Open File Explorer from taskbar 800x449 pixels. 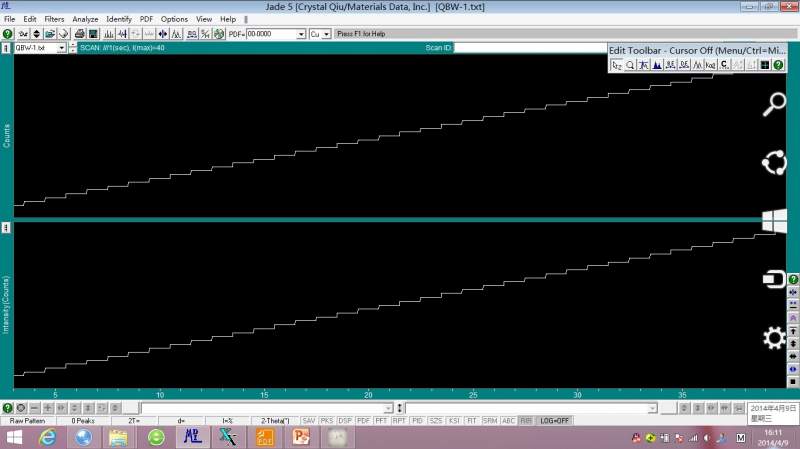(118, 437)
